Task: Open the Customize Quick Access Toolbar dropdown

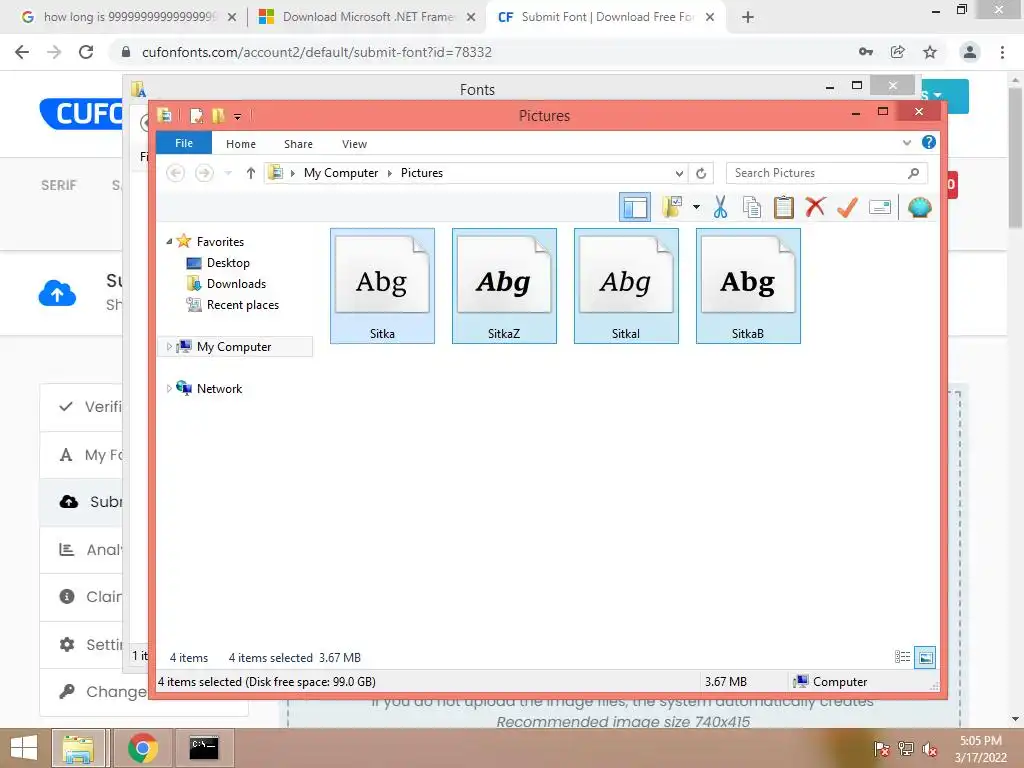Action: 238,116
